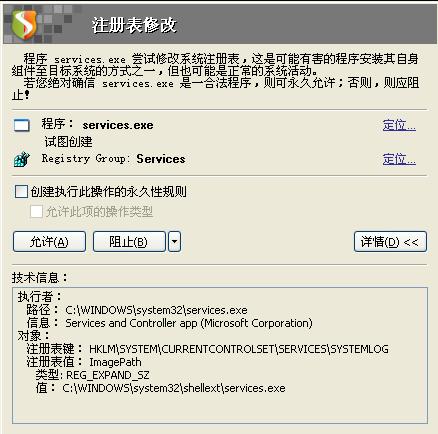Click the warning description paragraph text
The image size is (438, 434).
215,77
